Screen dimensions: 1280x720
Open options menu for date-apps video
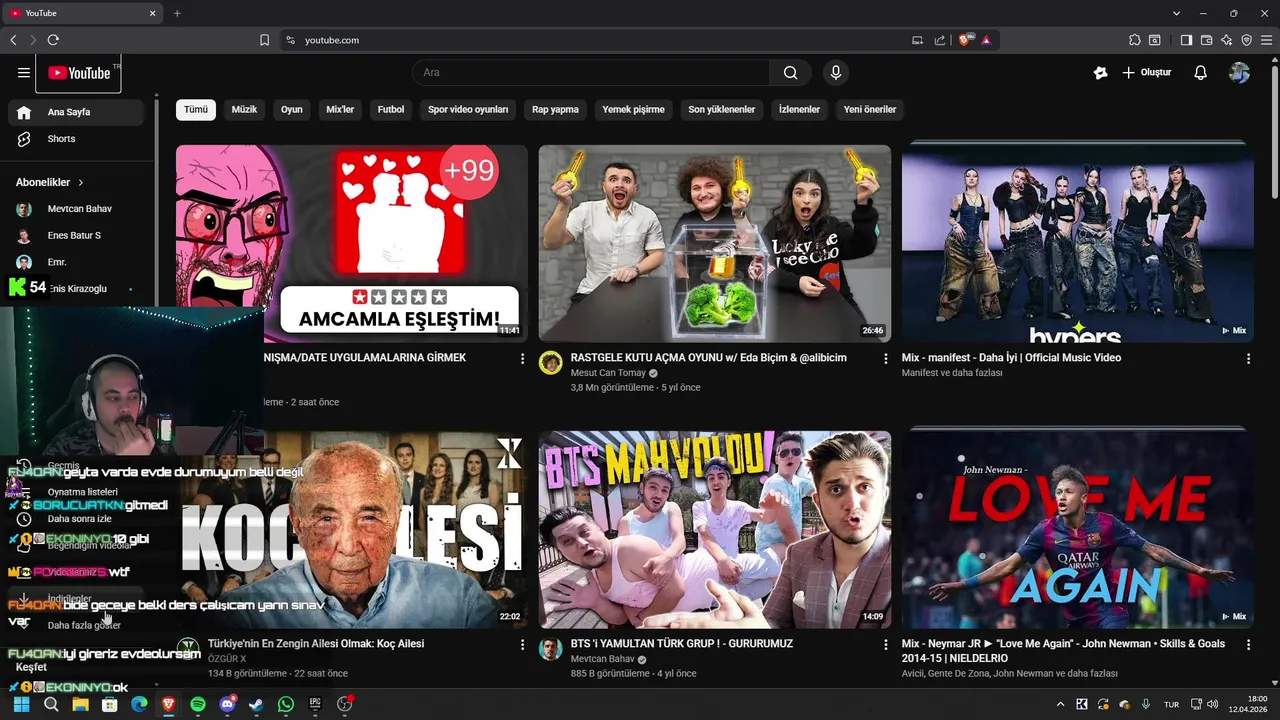click(522, 358)
